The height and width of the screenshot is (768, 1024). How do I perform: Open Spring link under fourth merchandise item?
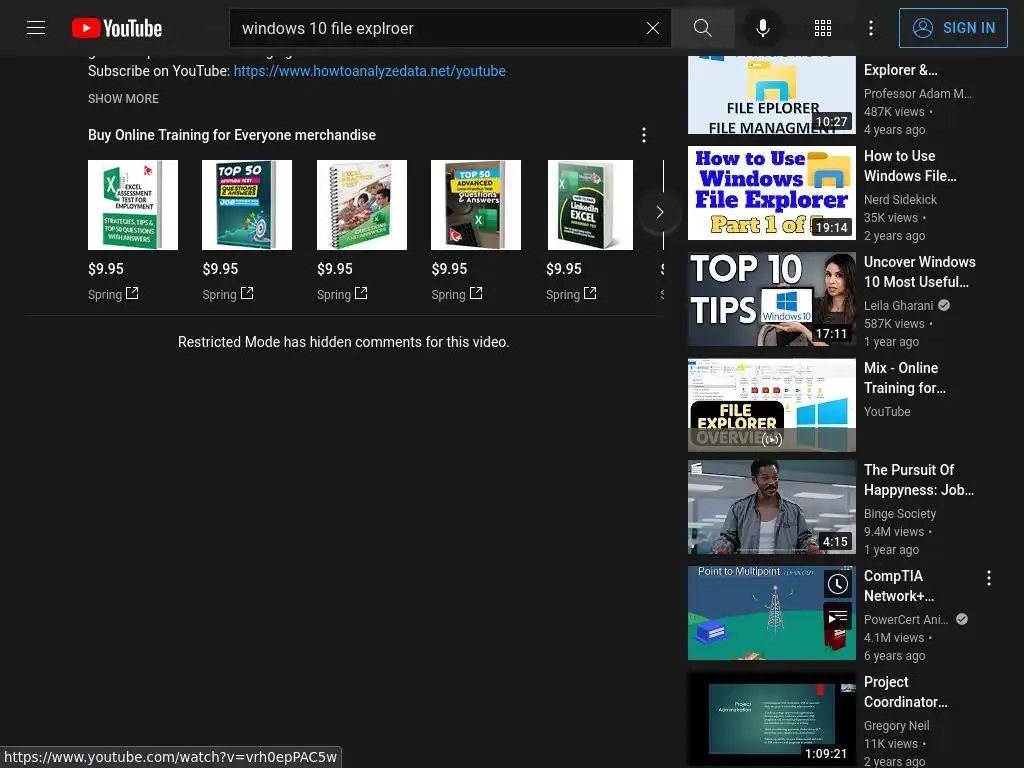point(457,295)
